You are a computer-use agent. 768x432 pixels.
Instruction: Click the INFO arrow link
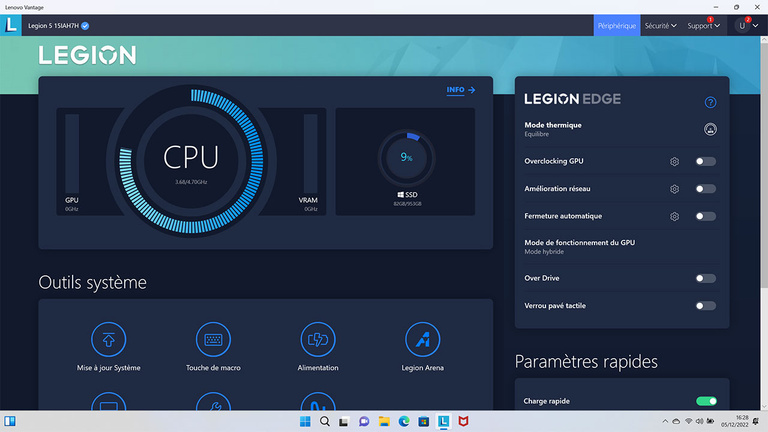(x=460, y=90)
